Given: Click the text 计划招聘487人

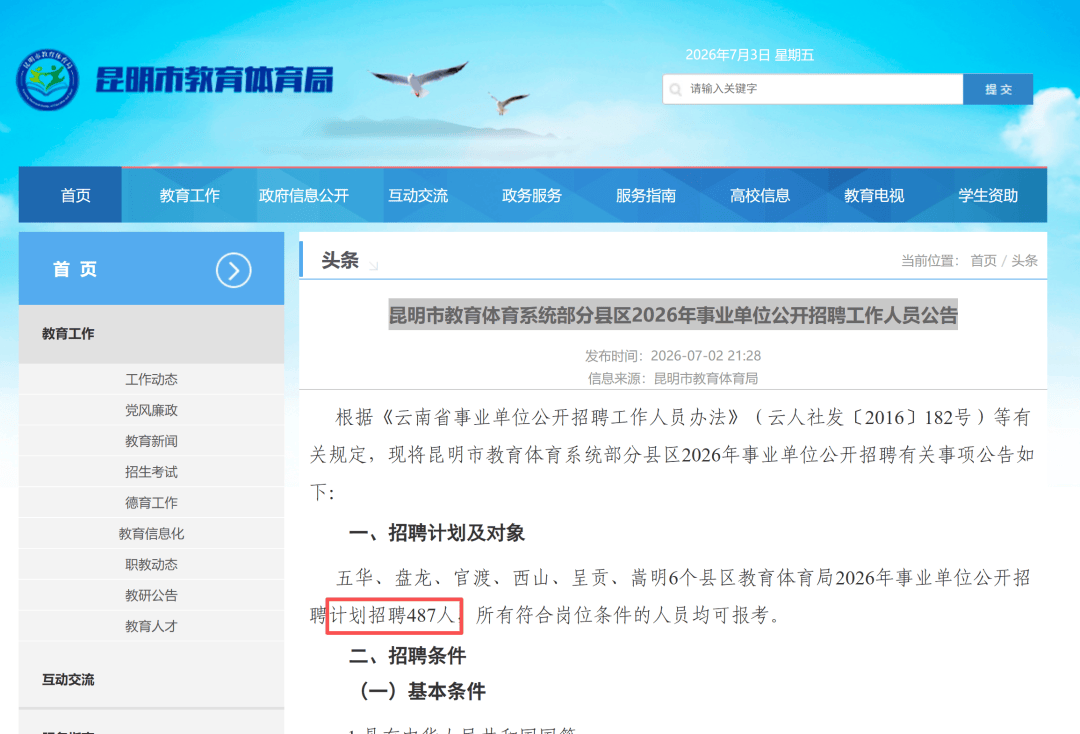Looking at the screenshot, I should (393, 615).
